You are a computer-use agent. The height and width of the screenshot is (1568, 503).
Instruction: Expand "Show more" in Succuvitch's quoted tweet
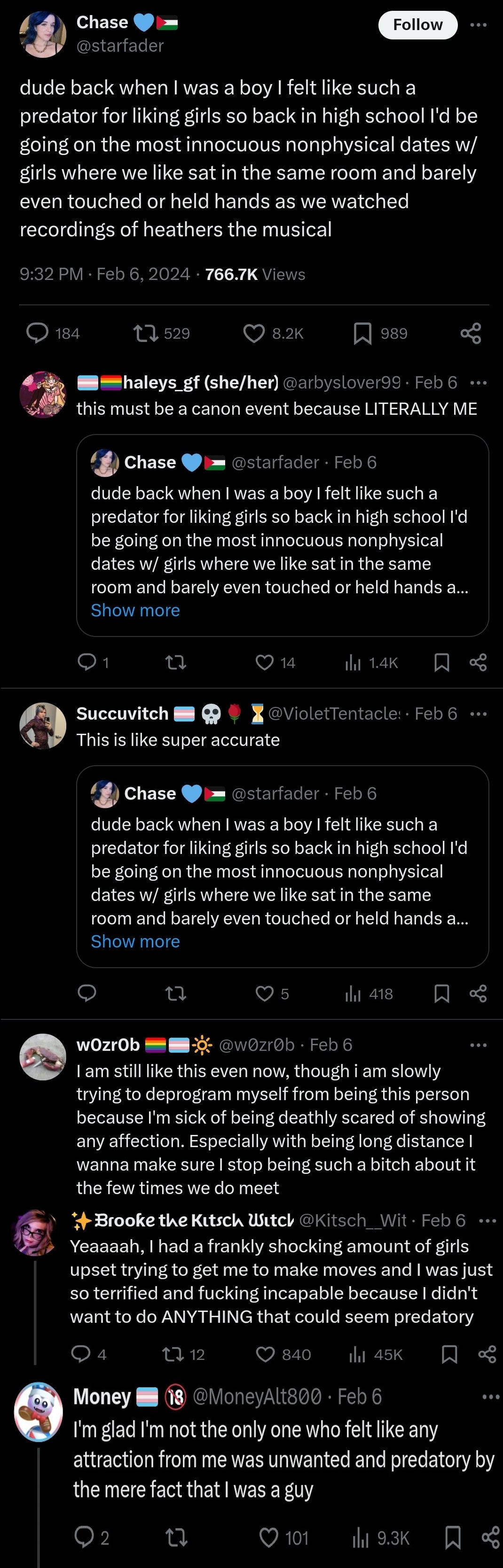click(x=135, y=942)
